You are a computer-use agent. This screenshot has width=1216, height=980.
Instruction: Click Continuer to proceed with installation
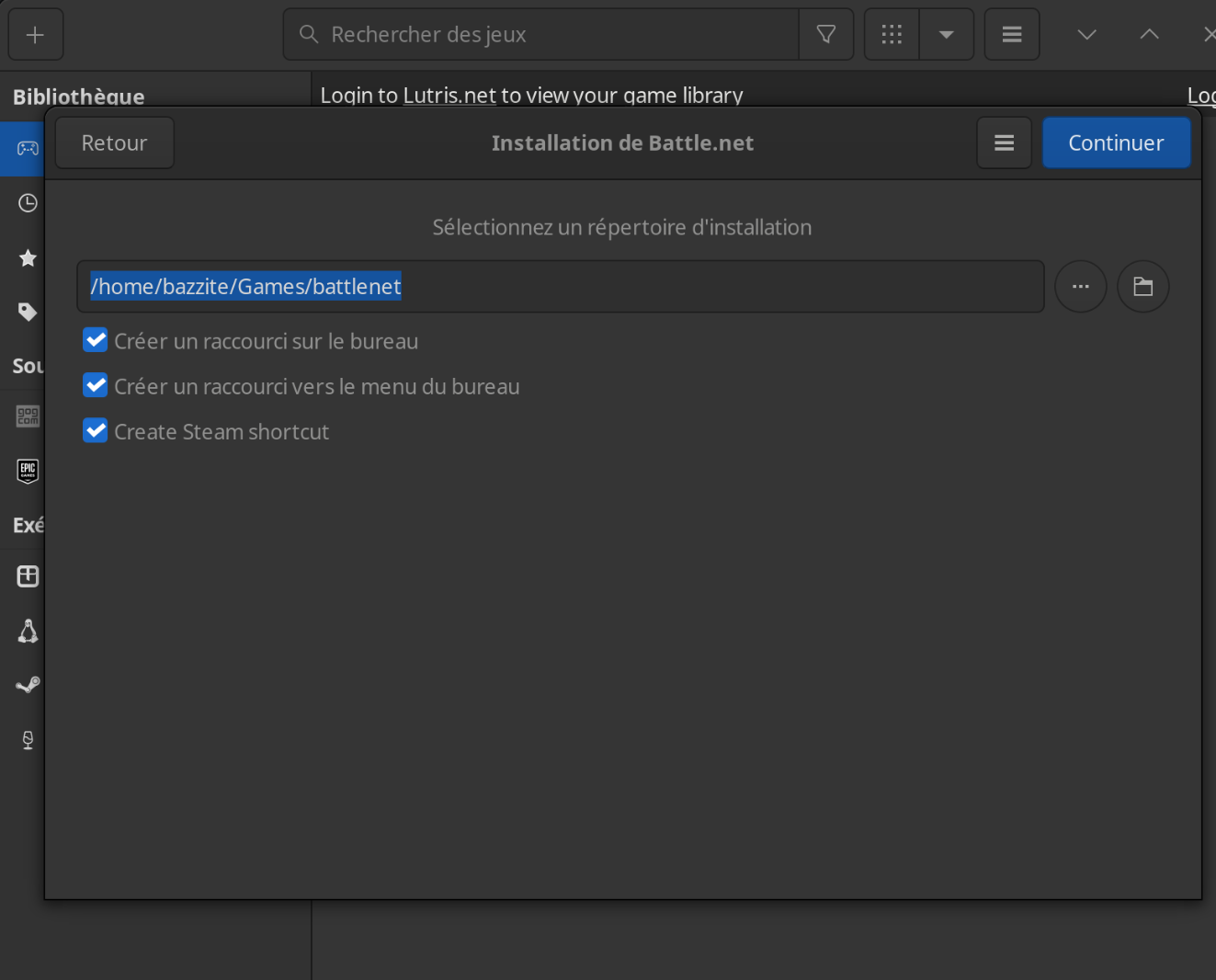(x=1116, y=143)
